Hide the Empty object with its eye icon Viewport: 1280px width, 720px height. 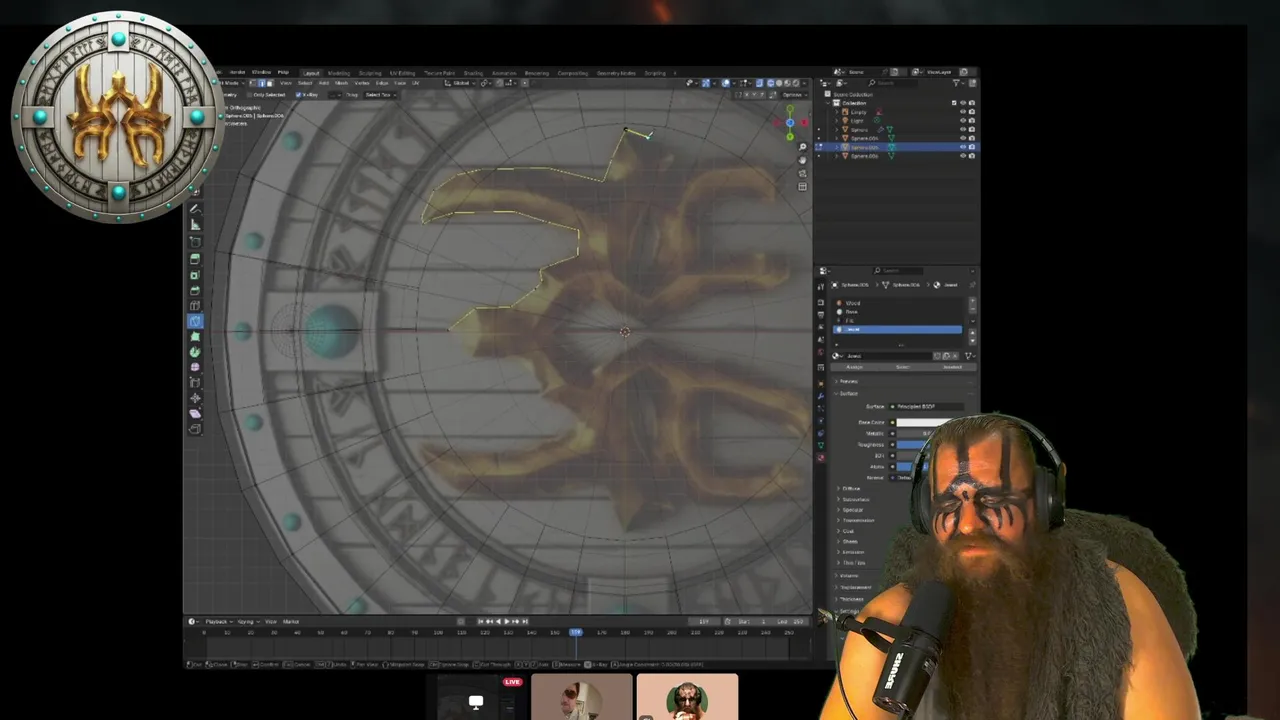(963, 111)
